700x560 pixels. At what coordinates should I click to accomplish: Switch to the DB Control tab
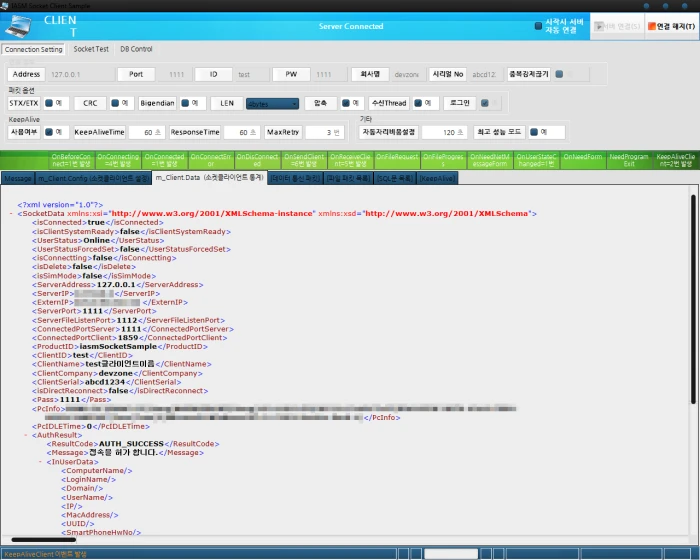pyautogui.click(x=136, y=49)
